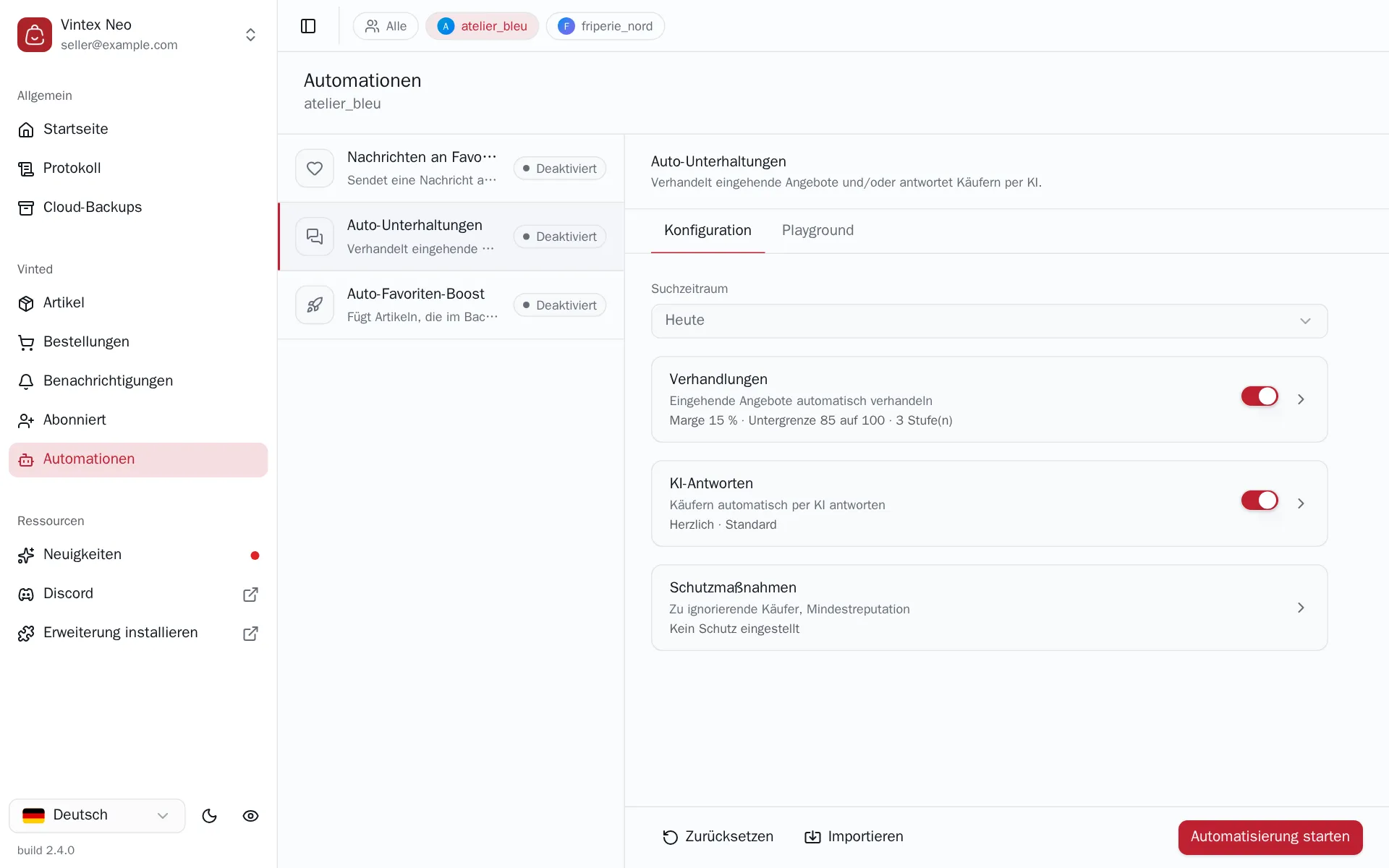Click the Verhandlungen card title

(718, 379)
